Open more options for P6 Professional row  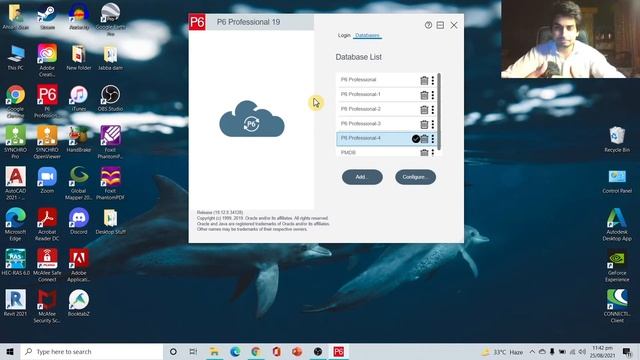click(433, 81)
